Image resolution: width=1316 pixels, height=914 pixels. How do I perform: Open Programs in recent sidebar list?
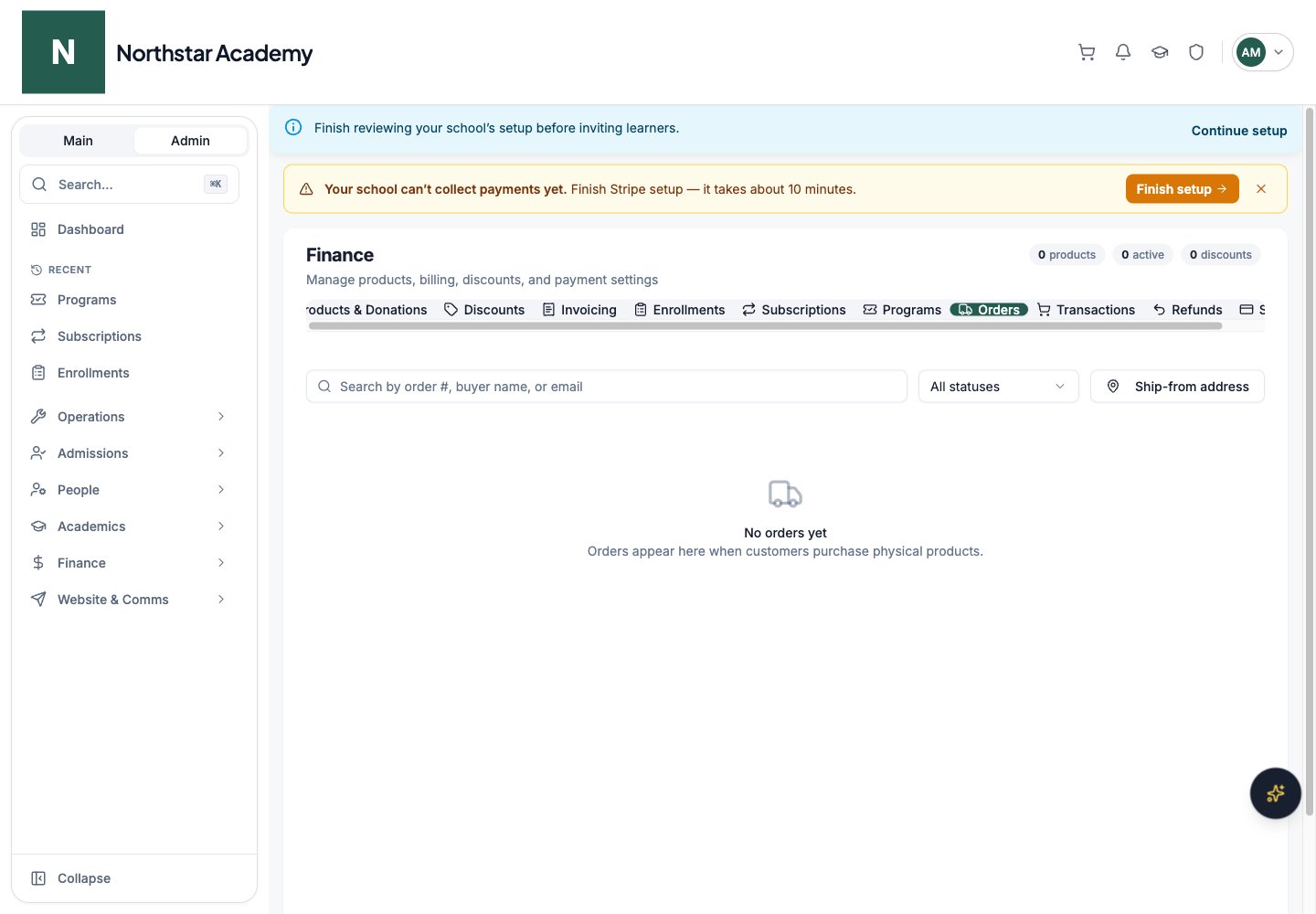coord(128,300)
